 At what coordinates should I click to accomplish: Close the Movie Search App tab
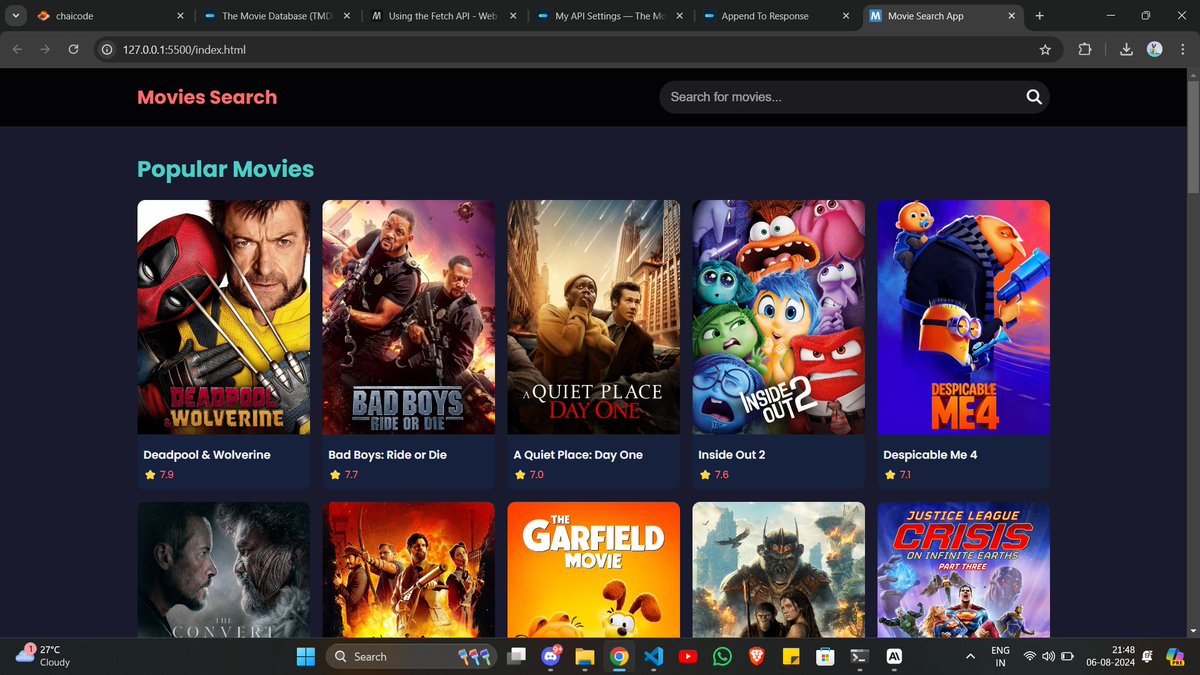tap(1013, 16)
